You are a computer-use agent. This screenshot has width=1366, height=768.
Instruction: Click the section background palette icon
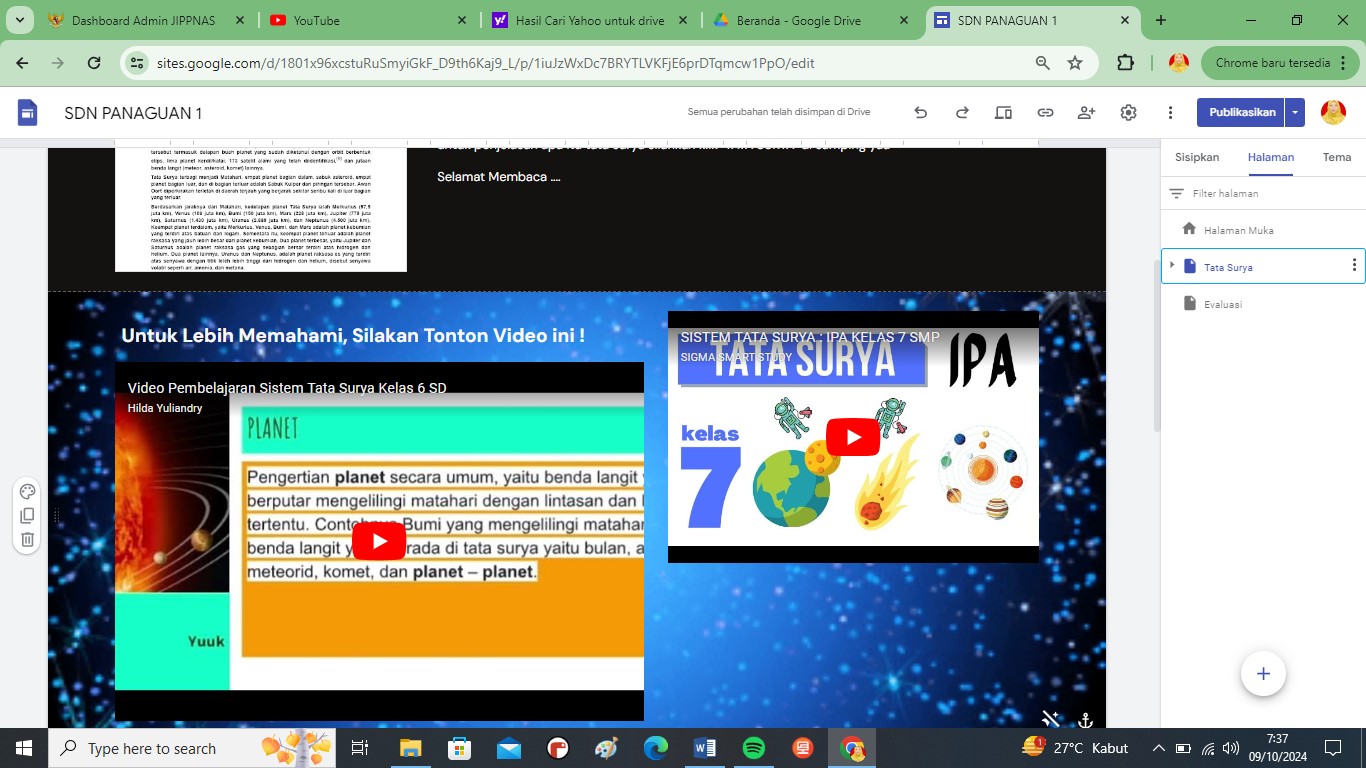28,491
